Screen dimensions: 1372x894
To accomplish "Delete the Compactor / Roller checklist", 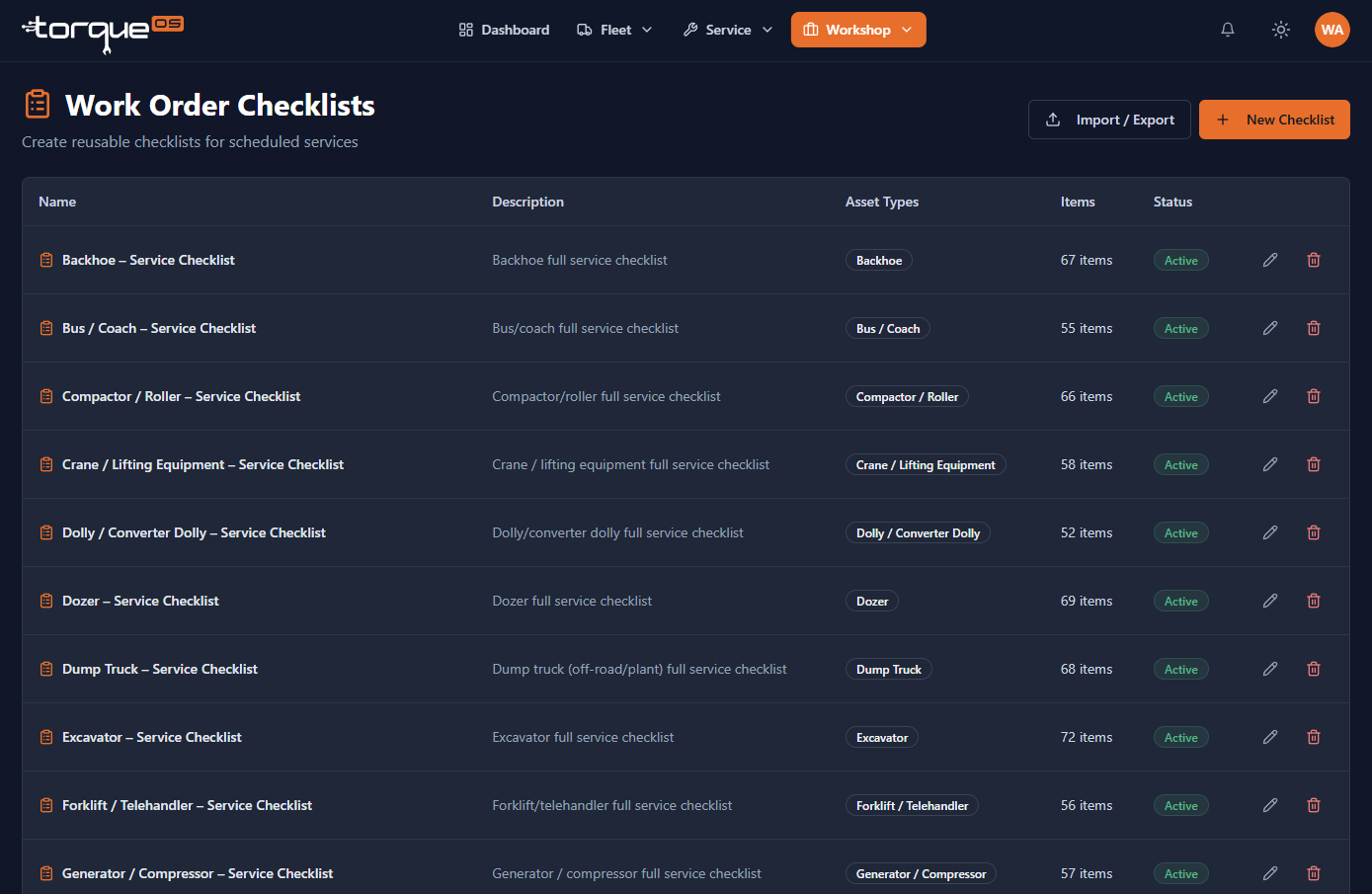I will point(1314,396).
